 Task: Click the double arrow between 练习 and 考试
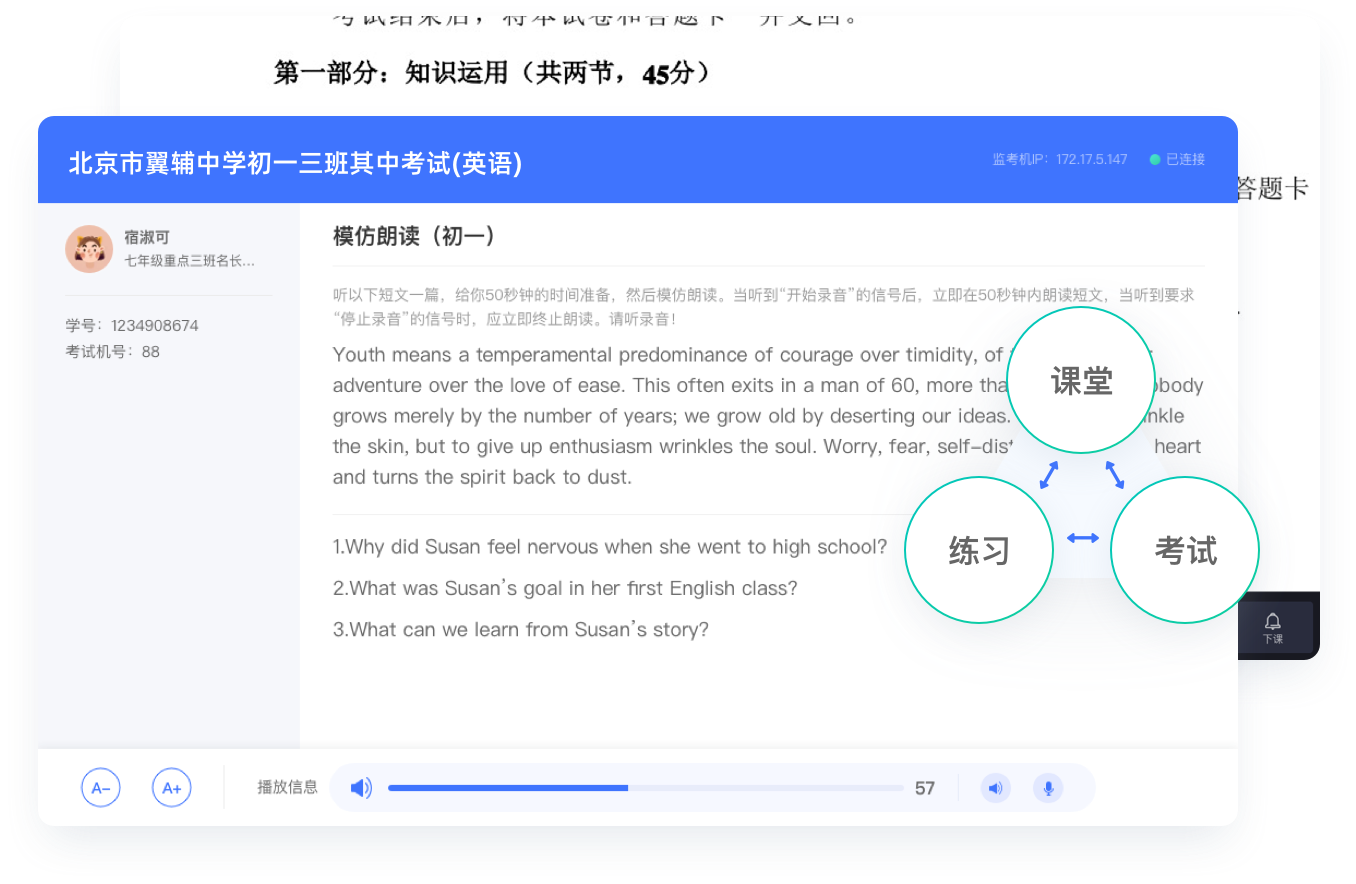point(1082,538)
